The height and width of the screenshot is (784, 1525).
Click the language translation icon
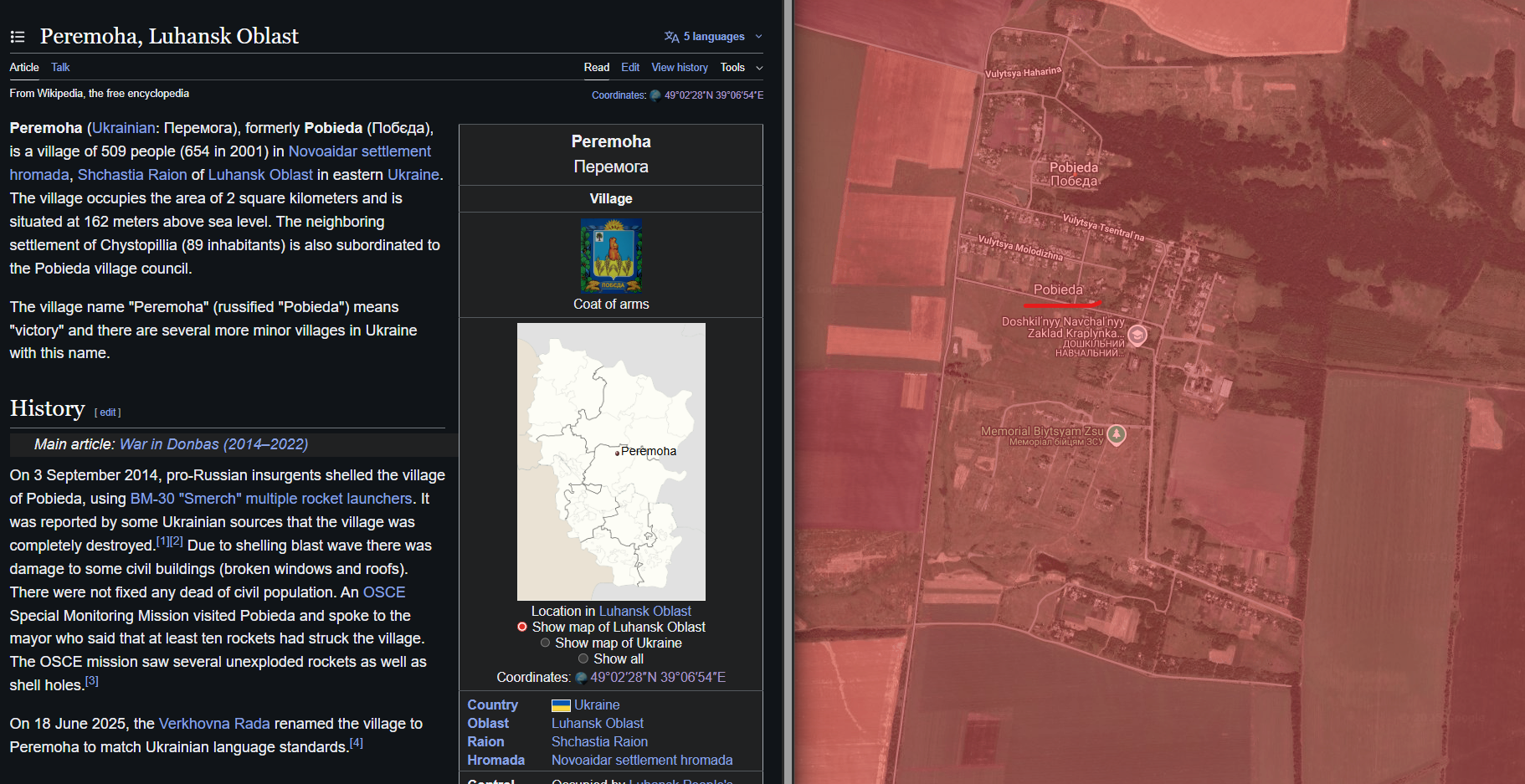pyautogui.click(x=671, y=37)
